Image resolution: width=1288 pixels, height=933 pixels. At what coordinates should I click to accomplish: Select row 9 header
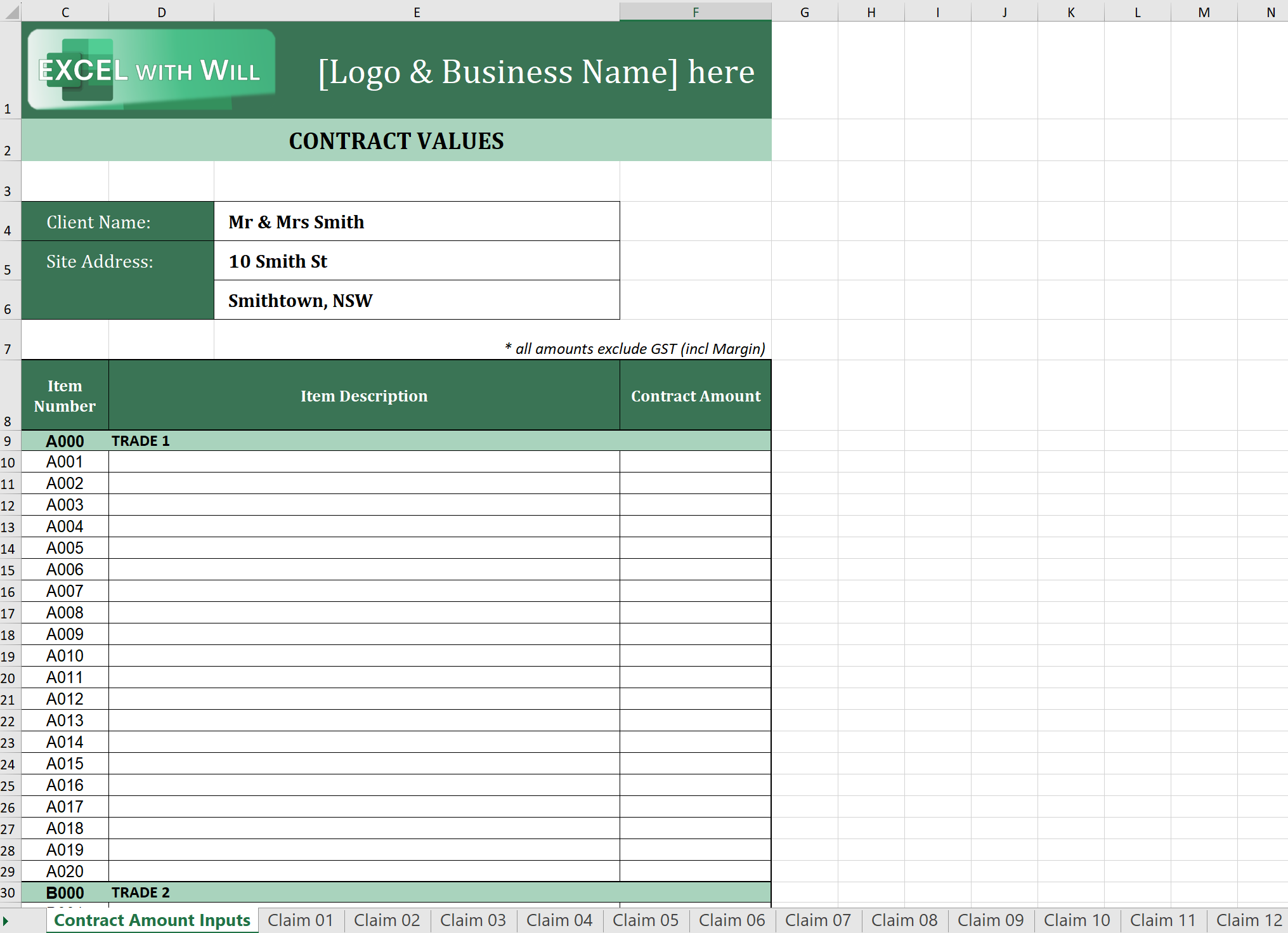(x=8, y=441)
